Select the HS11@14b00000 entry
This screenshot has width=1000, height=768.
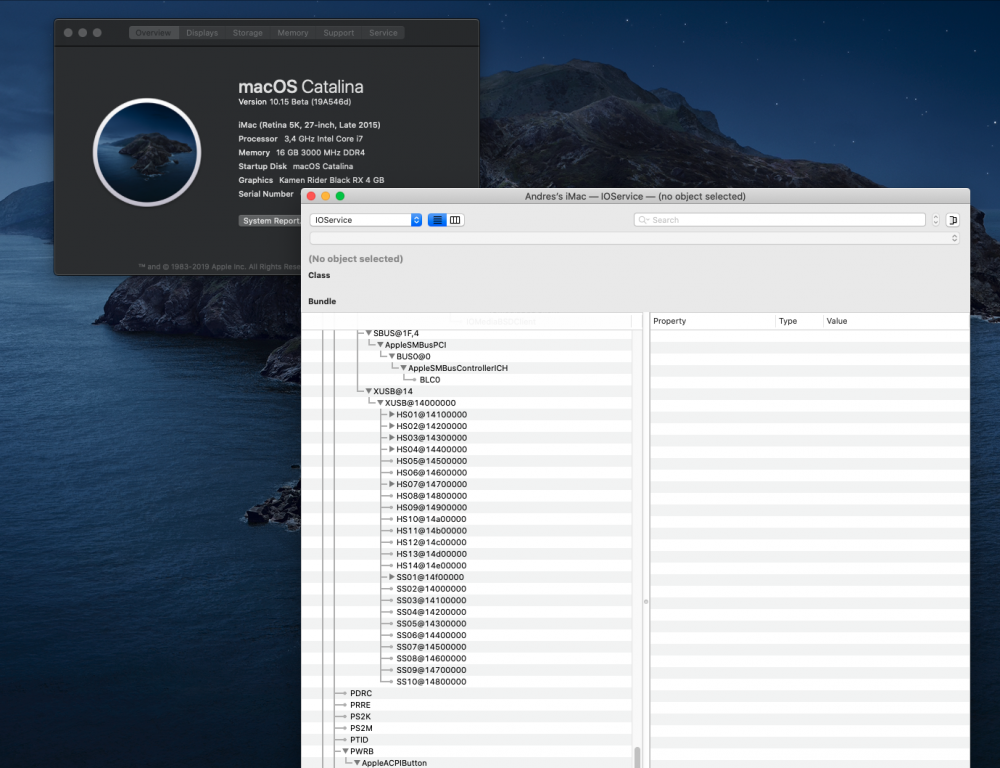click(x=432, y=531)
